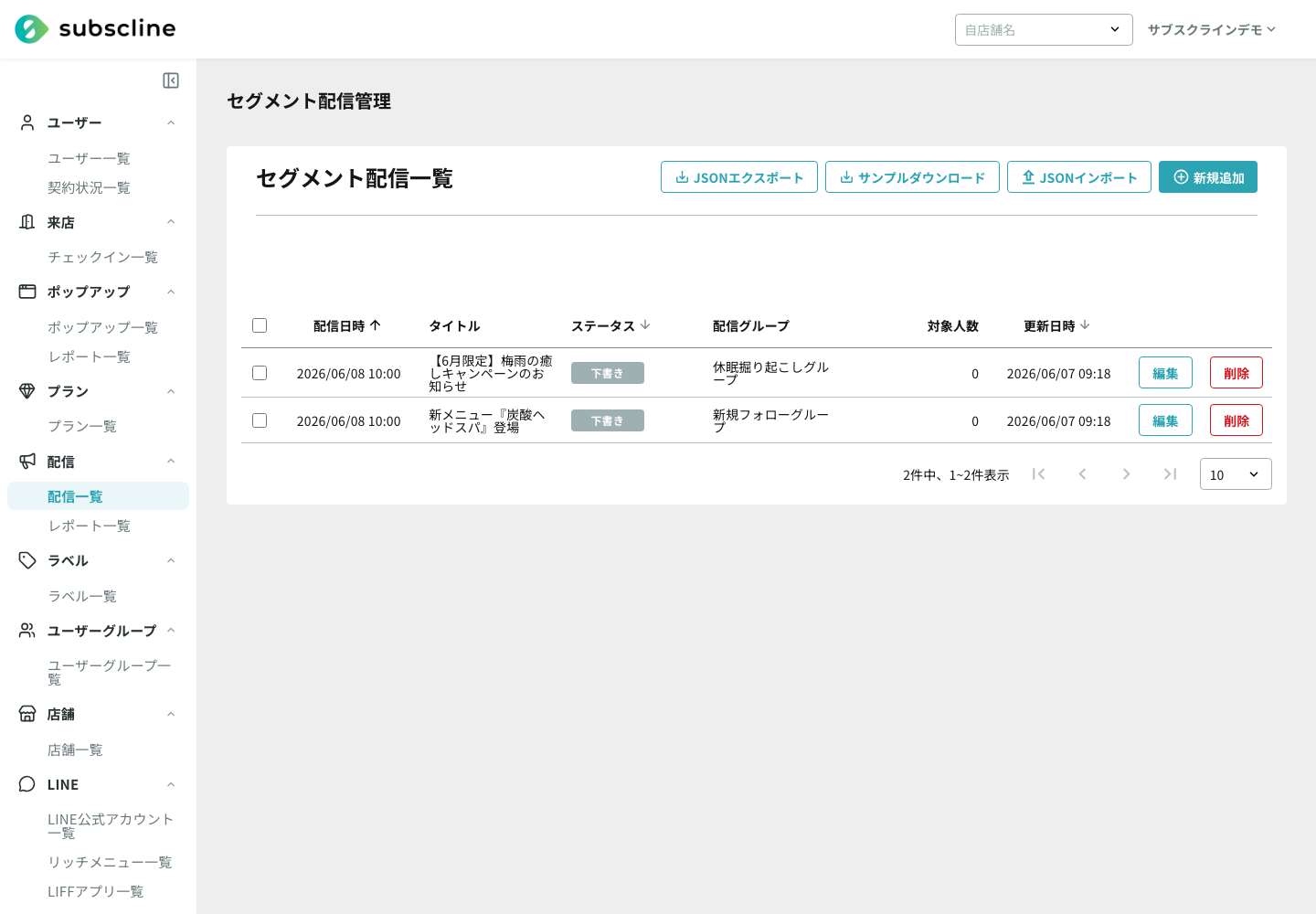
Task: Click the 店舗 shop icon
Action: coord(27,714)
